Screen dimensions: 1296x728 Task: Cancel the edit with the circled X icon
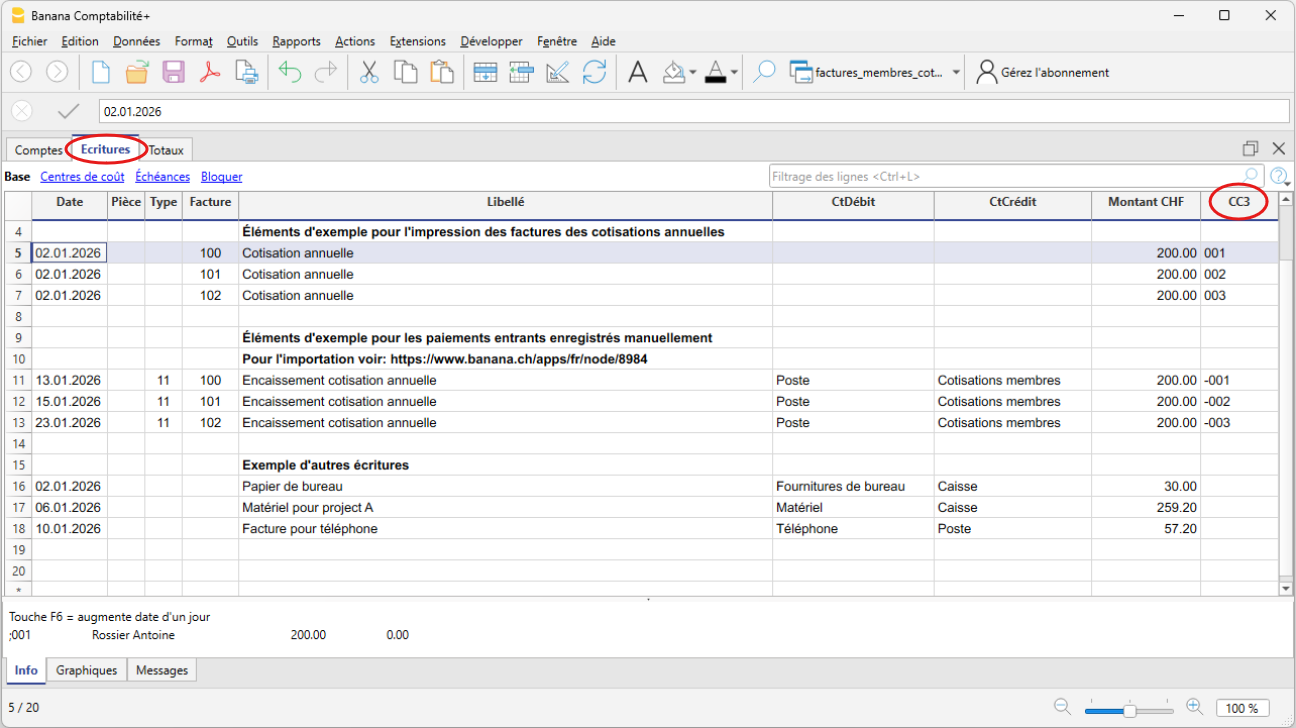click(x=22, y=111)
